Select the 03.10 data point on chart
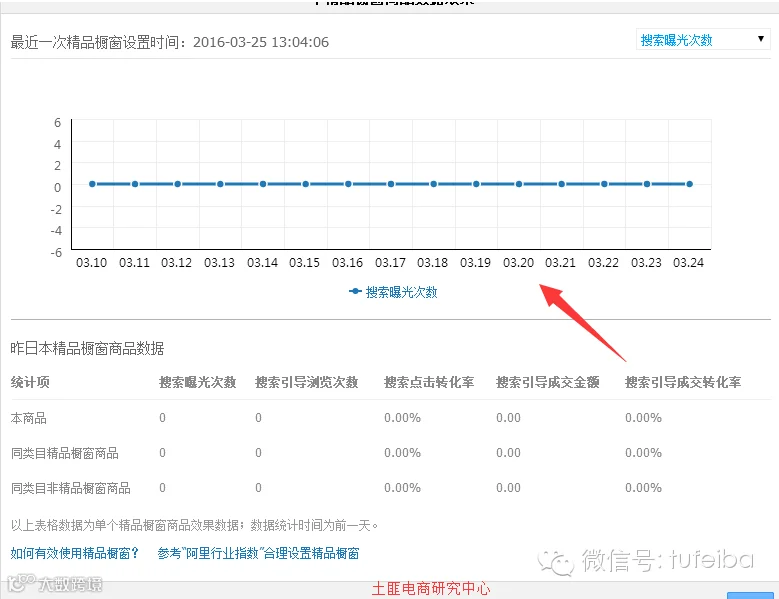The height and width of the screenshot is (599, 779). pos(92,184)
